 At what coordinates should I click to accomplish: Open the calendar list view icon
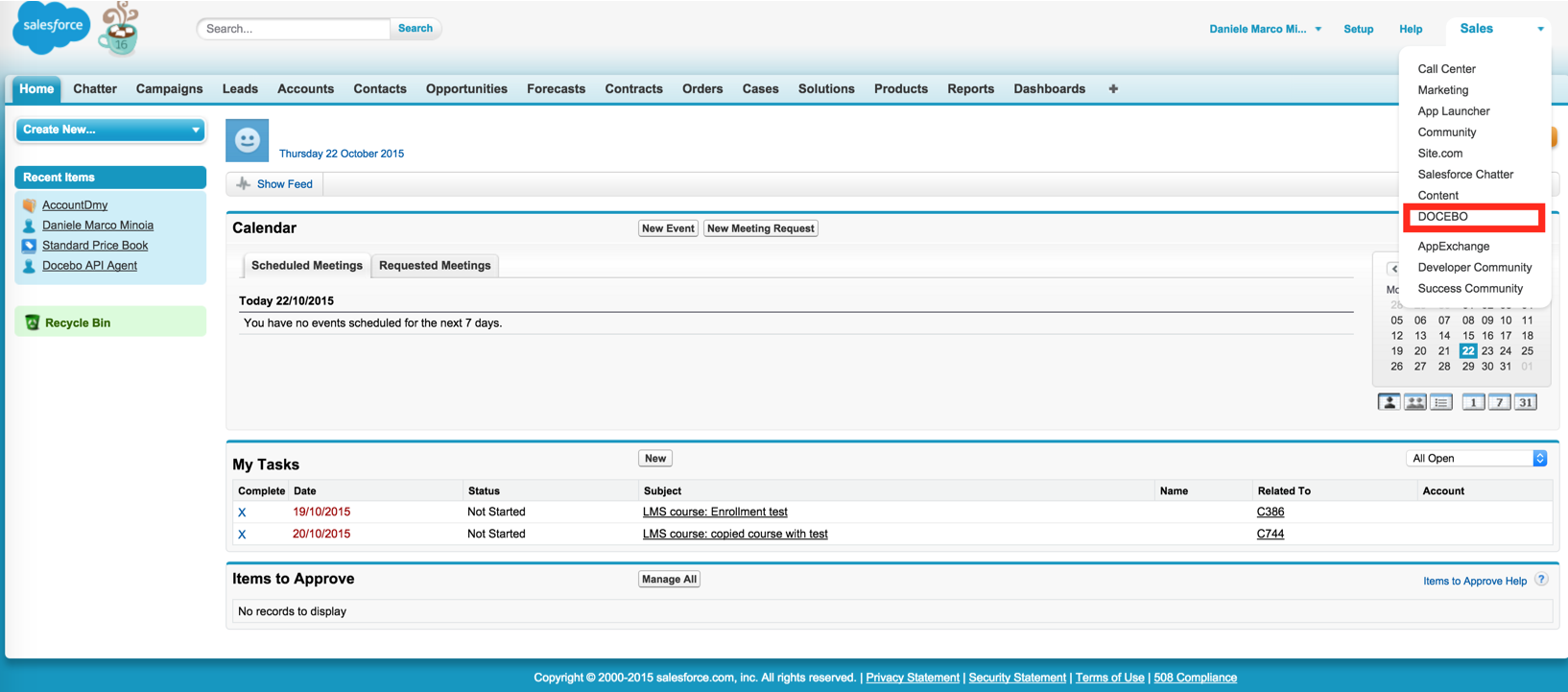pyautogui.click(x=1440, y=402)
